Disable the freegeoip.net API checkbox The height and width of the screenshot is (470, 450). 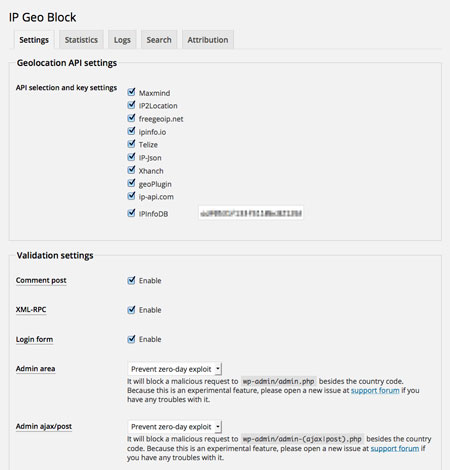click(x=131, y=118)
